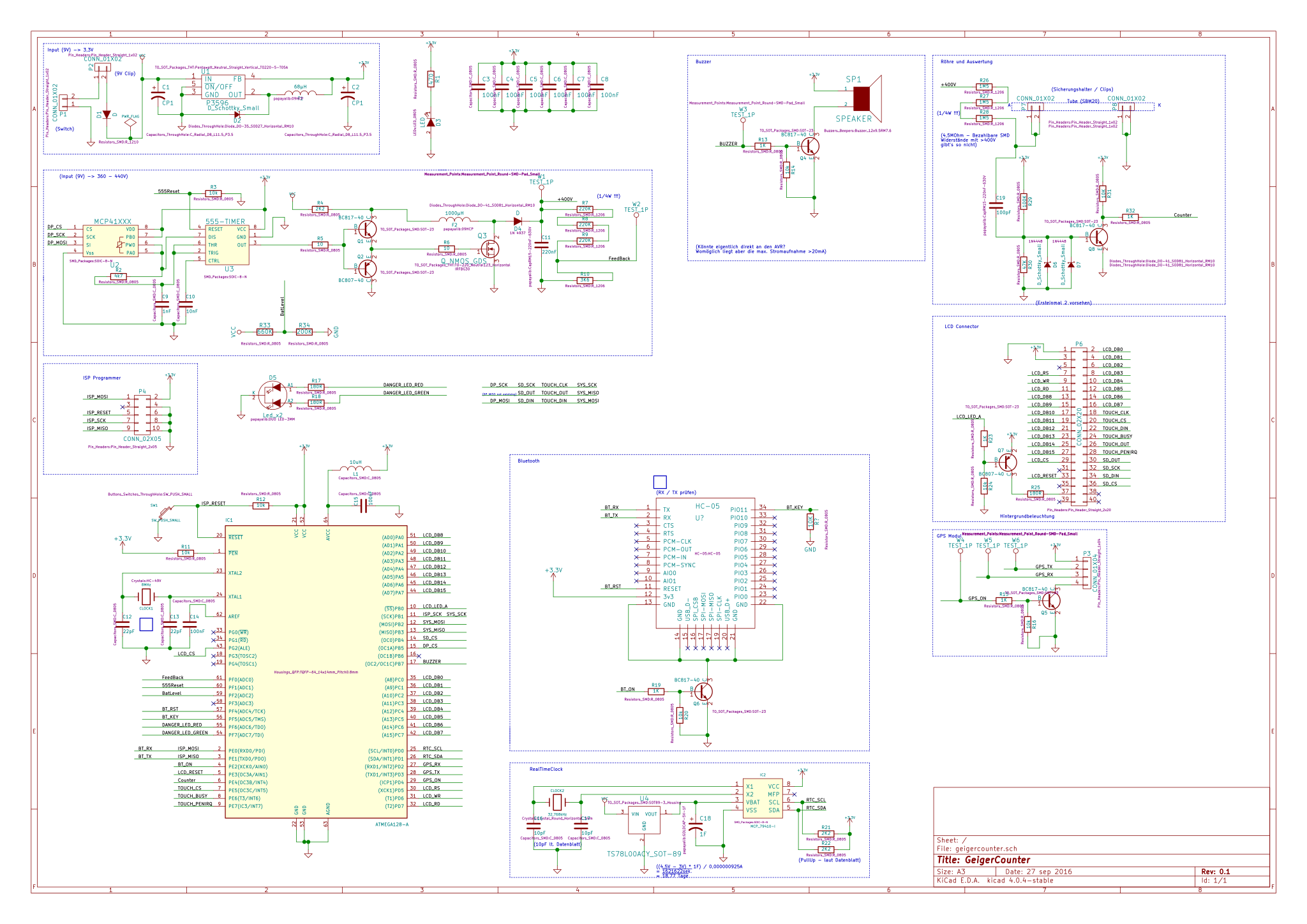Screen dimensions: 1307x924
Task: Click the 'Date: 27 sep 2016' field
Action: [1038, 872]
